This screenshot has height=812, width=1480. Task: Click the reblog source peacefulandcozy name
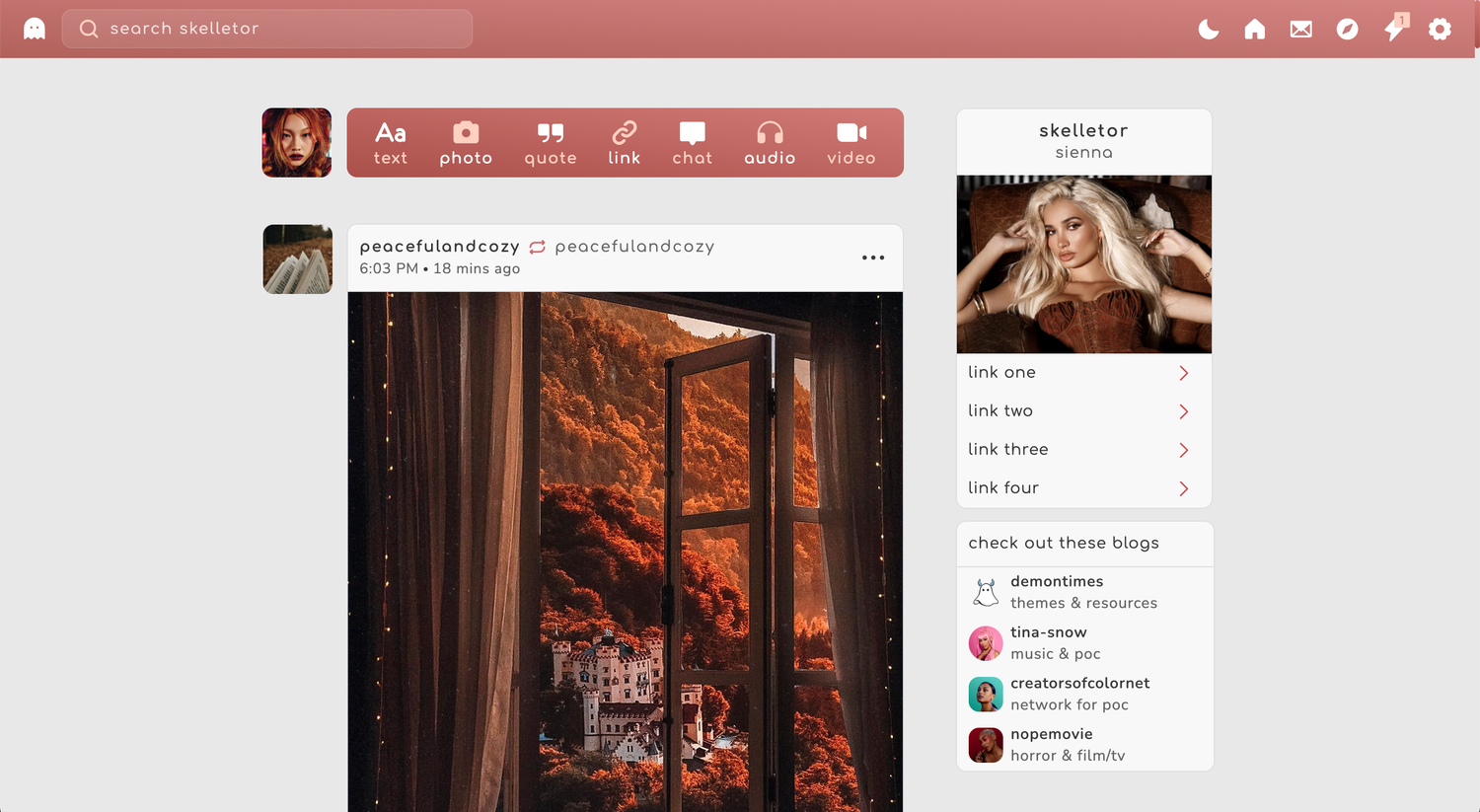point(634,247)
